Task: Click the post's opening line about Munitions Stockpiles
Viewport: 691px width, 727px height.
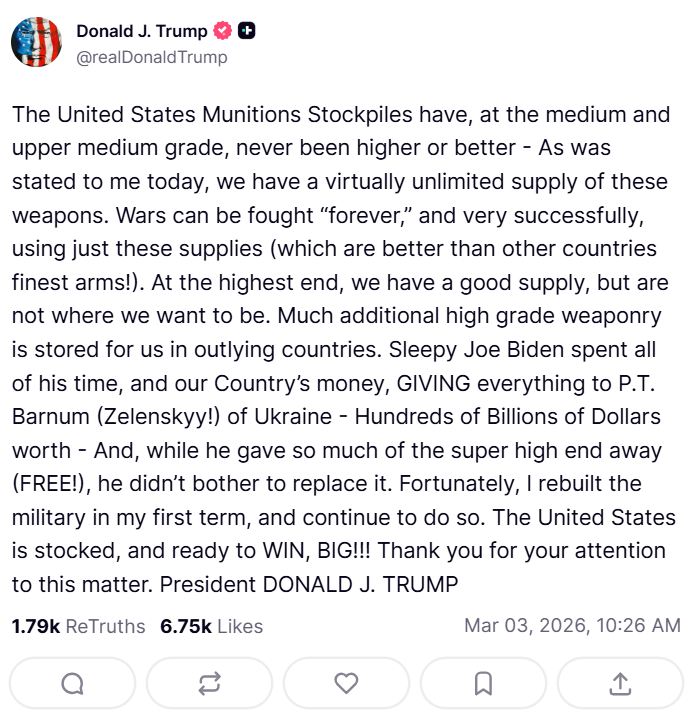Action: (341, 115)
